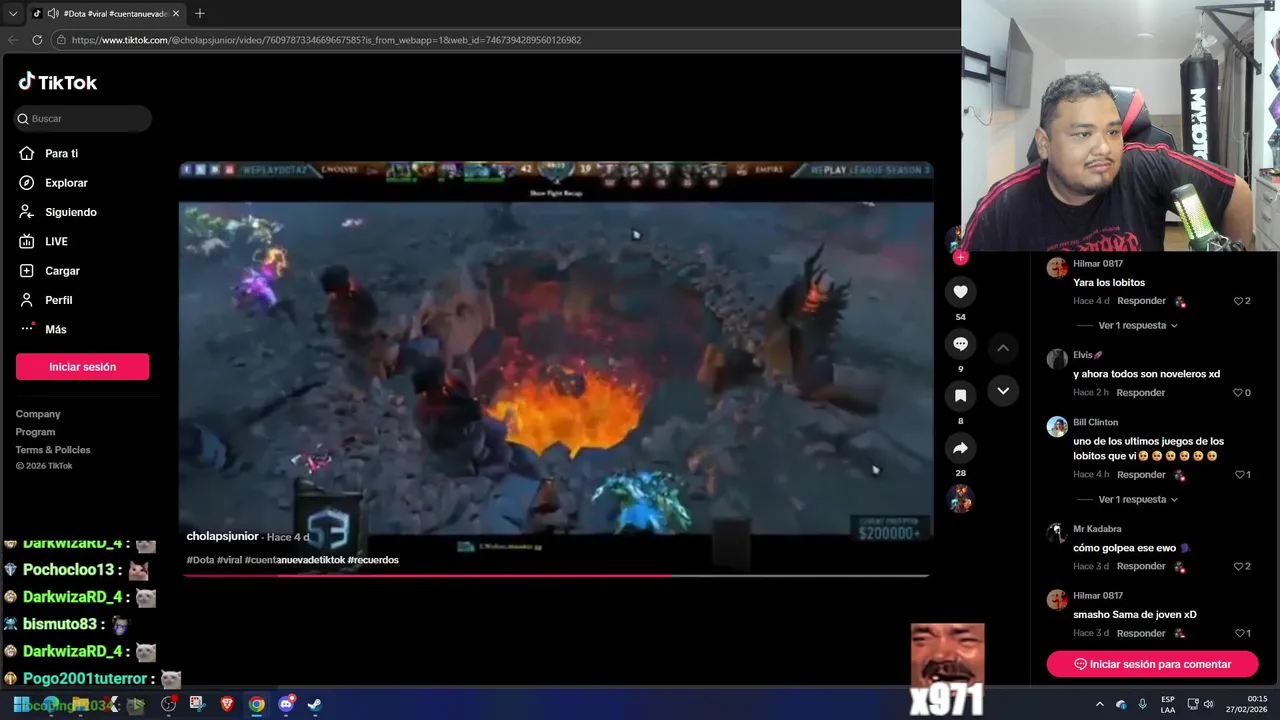This screenshot has height=720, width=1280.
Task: Show hidden system tray icons chevron
Action: 1100,704
